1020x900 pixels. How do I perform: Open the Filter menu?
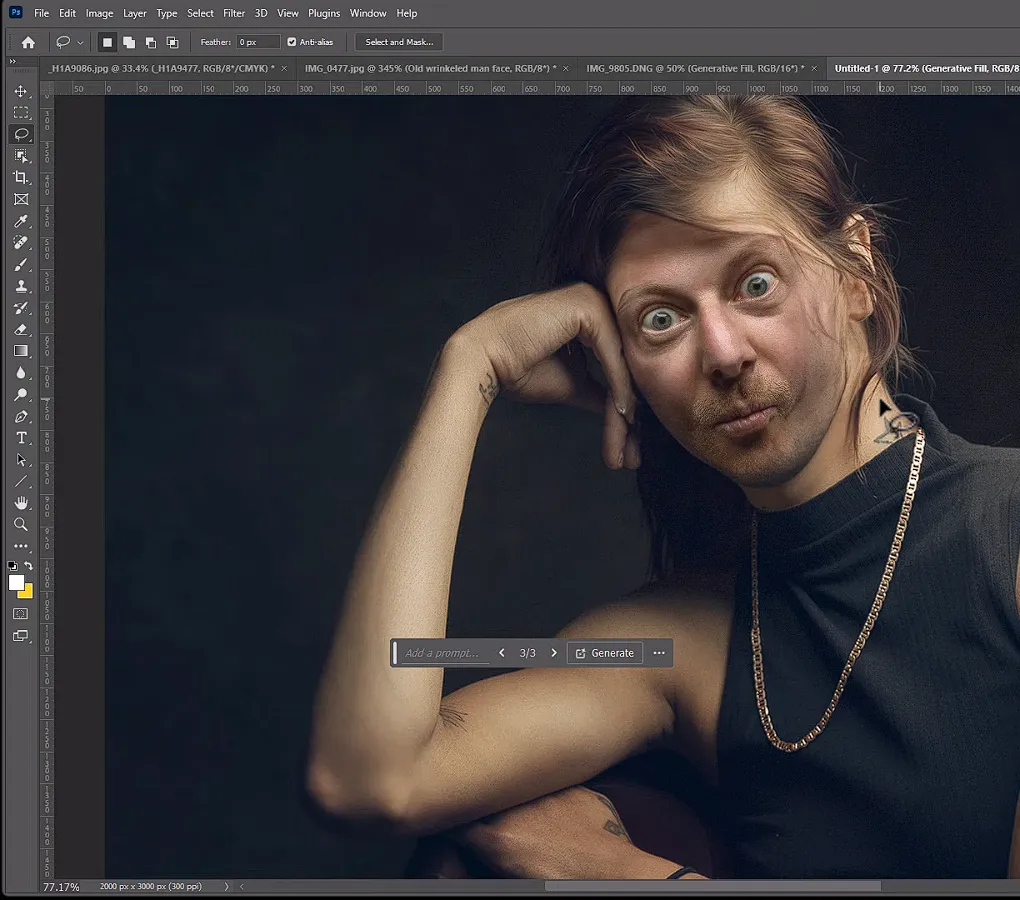(x=233, y=13)
